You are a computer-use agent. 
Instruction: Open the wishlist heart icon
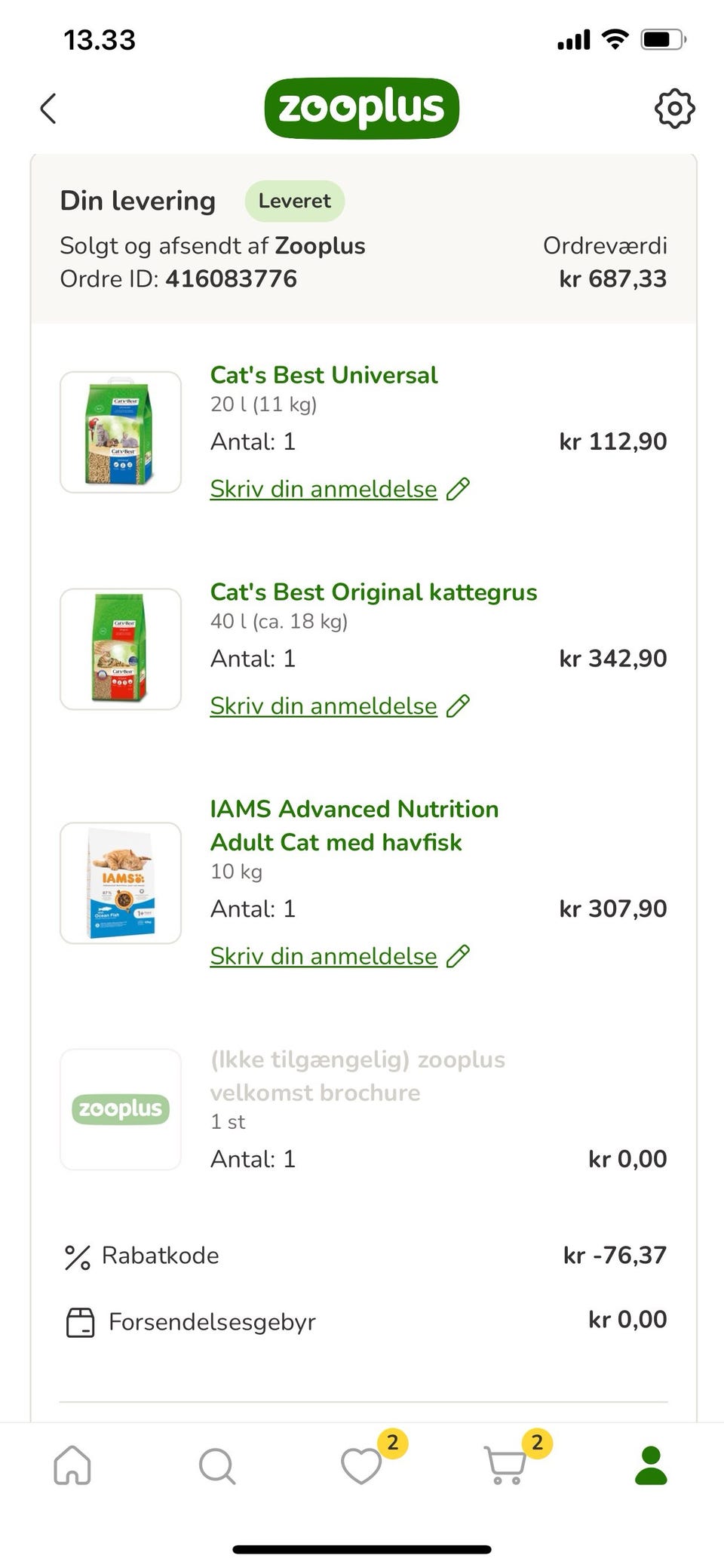click(362, 1465)
